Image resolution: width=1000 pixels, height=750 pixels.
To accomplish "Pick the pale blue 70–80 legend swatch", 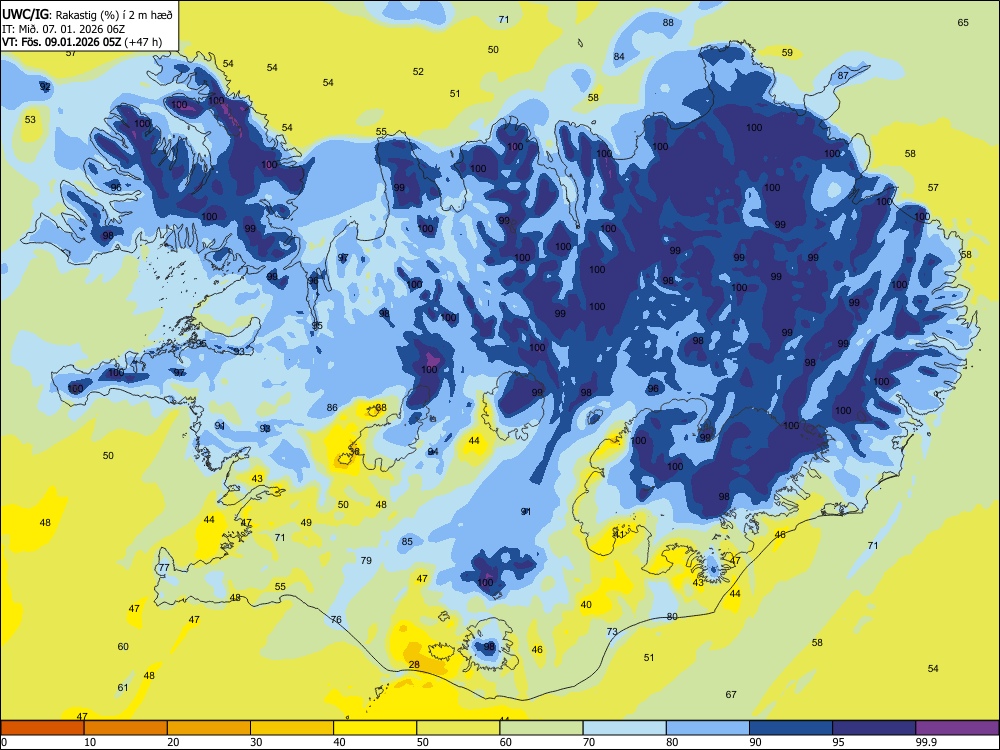I will (624, 728).
